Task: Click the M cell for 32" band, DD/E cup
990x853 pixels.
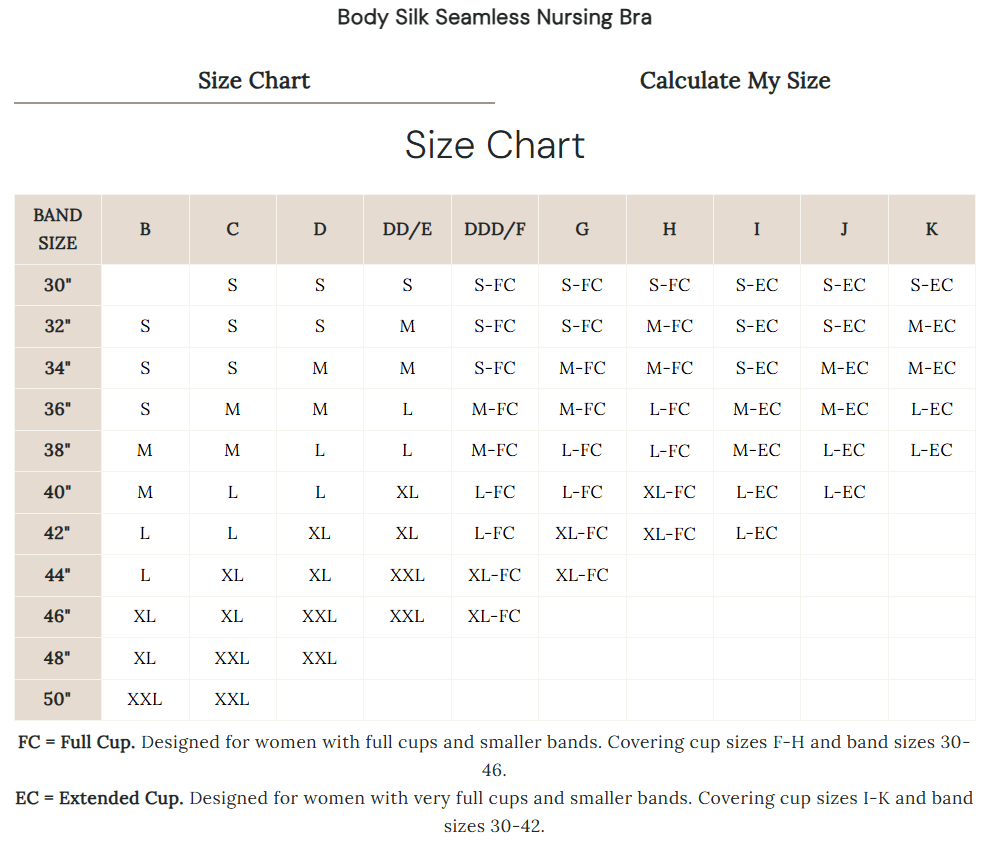Action: pos(407,326)
